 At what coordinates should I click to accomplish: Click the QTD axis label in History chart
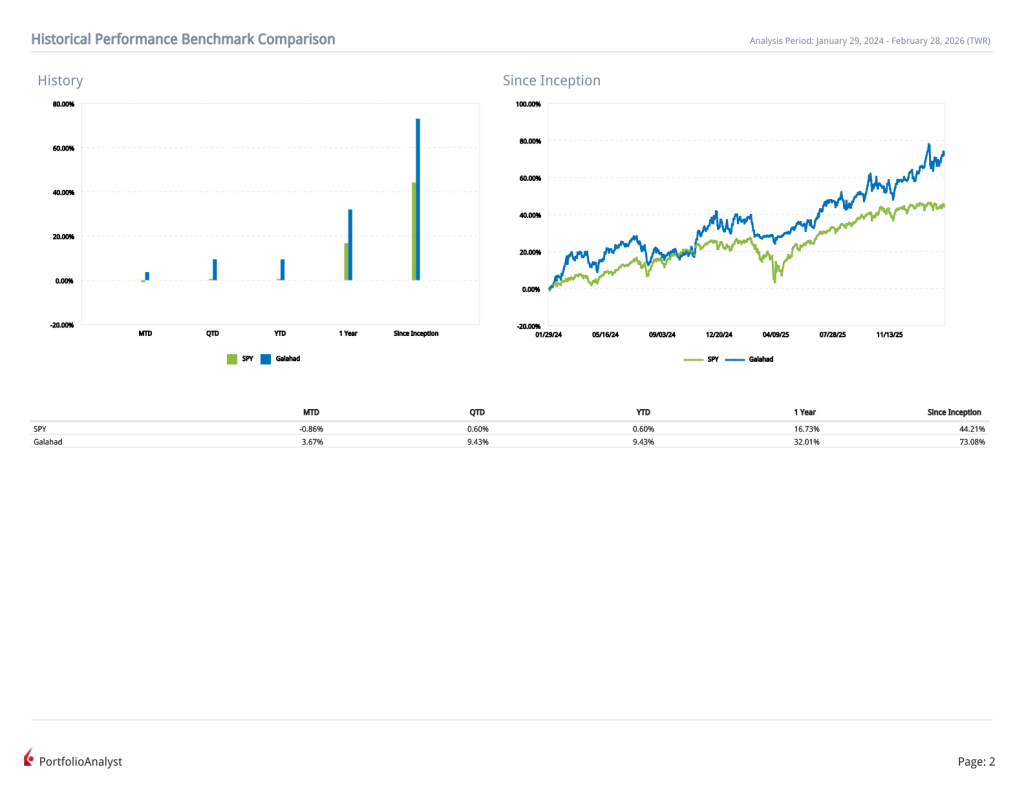point(213,334)
